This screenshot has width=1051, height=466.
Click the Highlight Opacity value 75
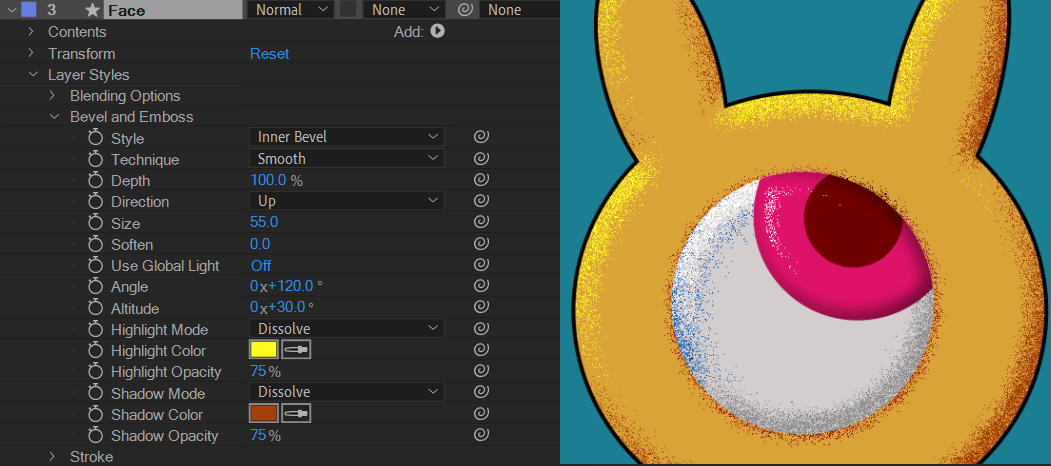(x=259, y=371)
